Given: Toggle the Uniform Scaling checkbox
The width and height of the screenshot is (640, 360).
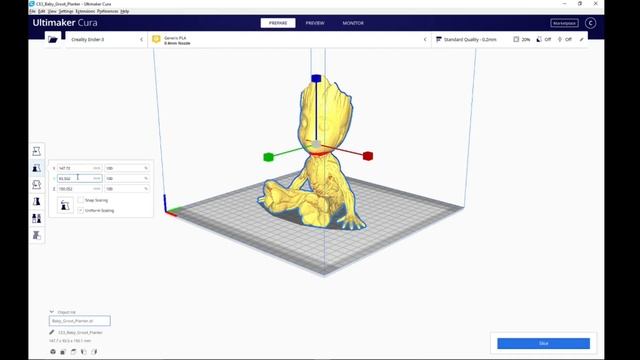Looking at the screenshot, I should tap(80, 210).
